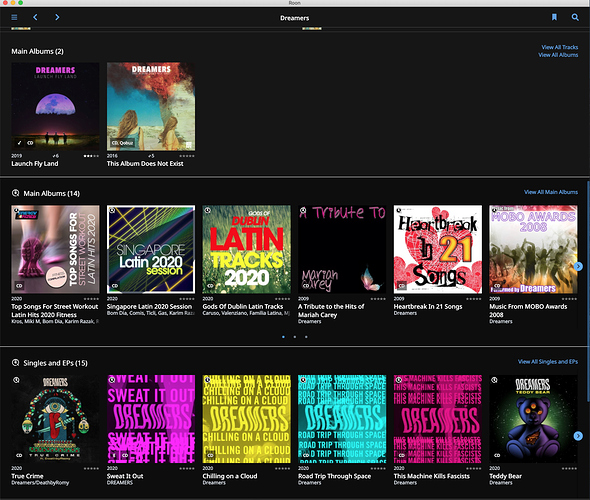
Task: Open This Album Does Not Exist cover
Action: [151, 106]
